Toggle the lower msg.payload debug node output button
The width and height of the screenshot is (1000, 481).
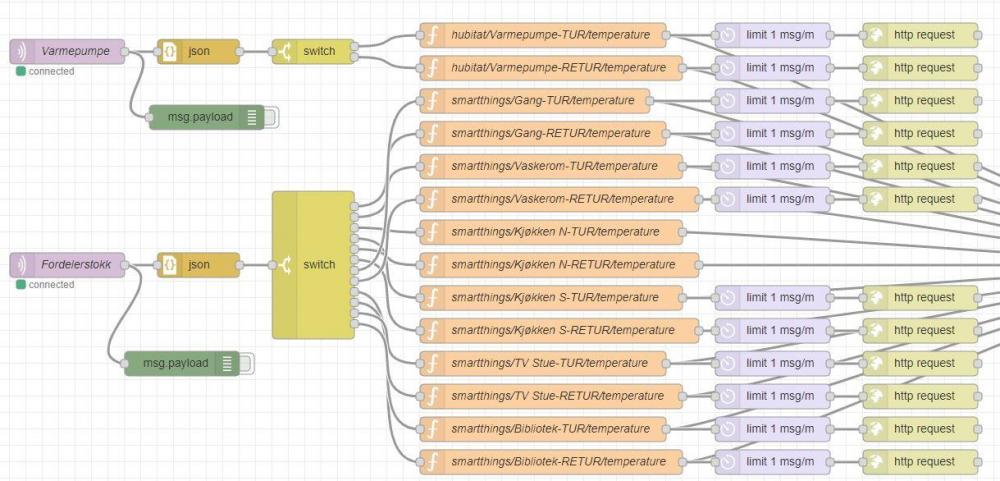click(246, 363)
